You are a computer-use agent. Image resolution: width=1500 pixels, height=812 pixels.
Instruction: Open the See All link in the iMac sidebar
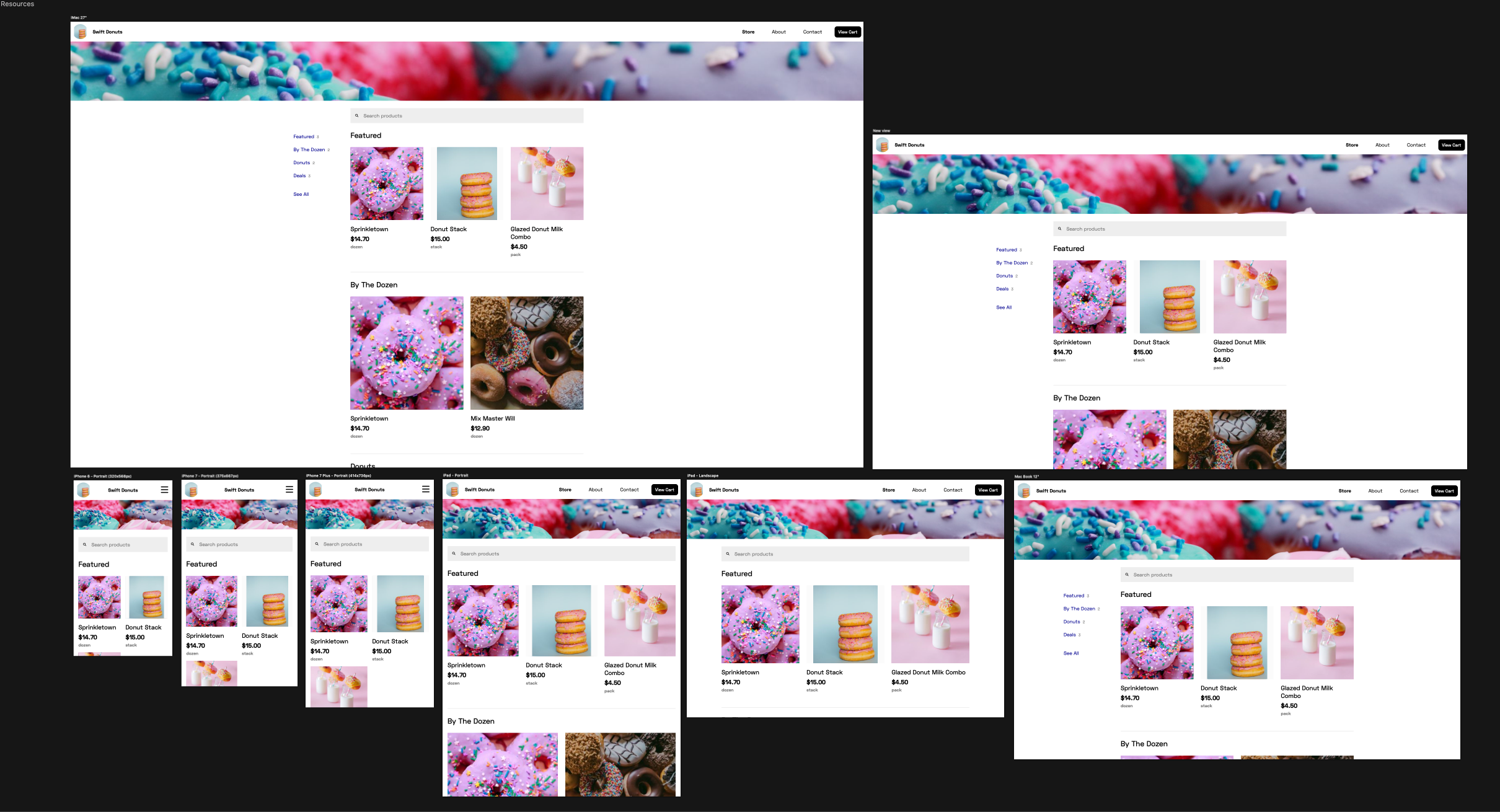click(x=301, y=194)
